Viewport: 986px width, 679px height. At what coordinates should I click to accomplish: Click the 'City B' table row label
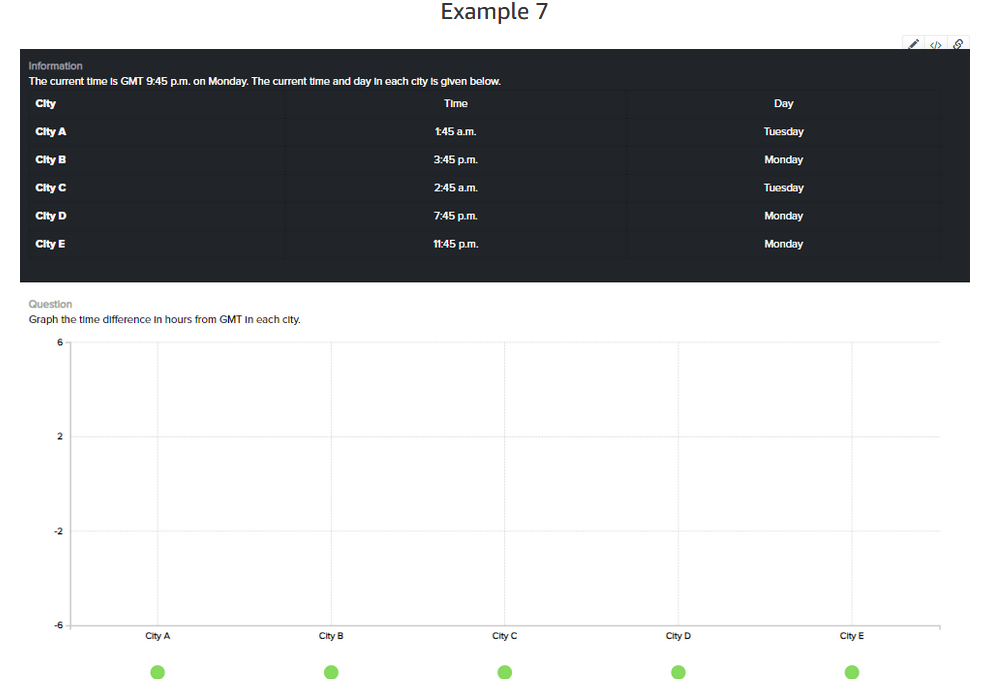pos(50,160)
